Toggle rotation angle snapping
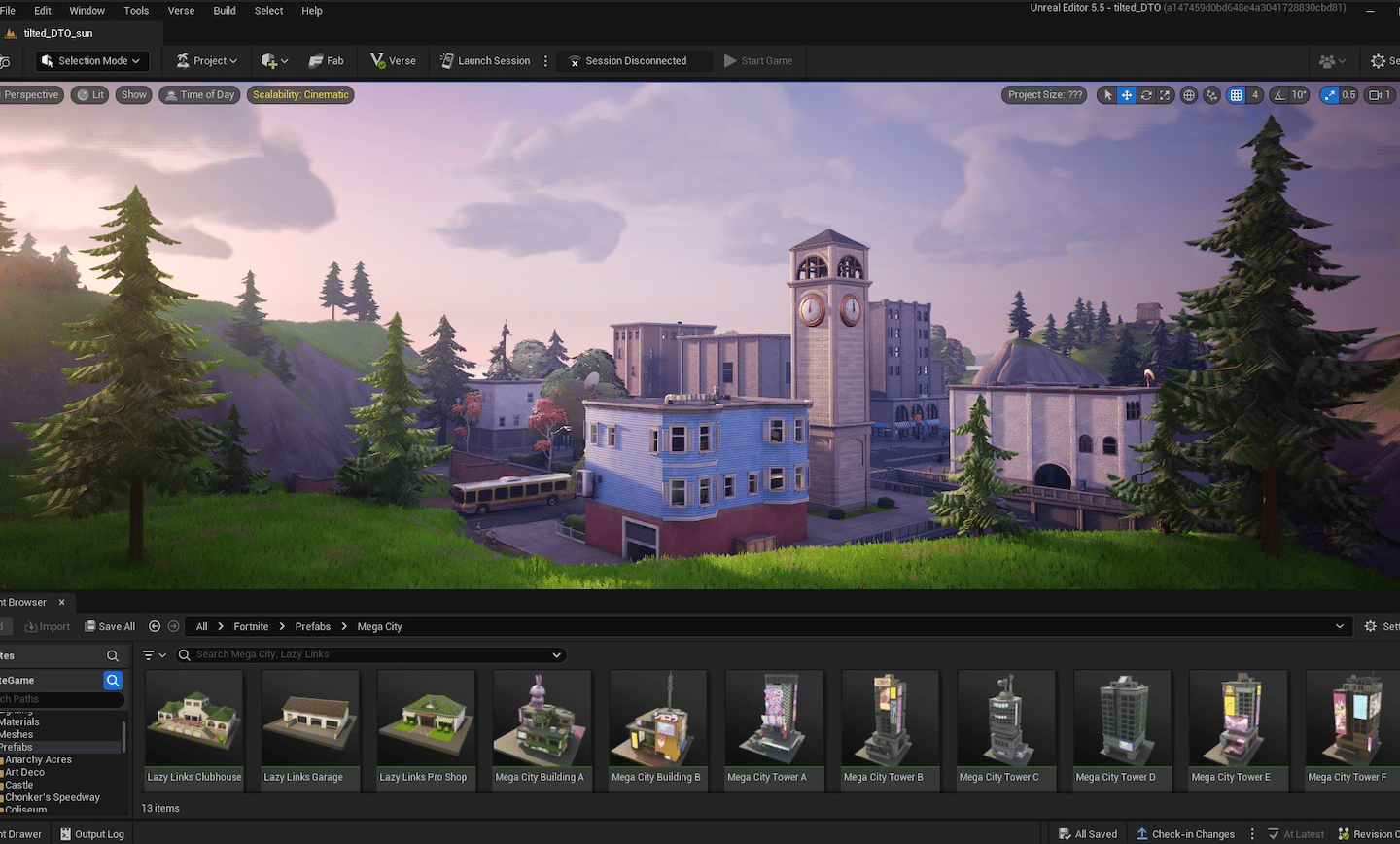The image size is (1400, 844). pyautogui.click(x=1279, y=95)
